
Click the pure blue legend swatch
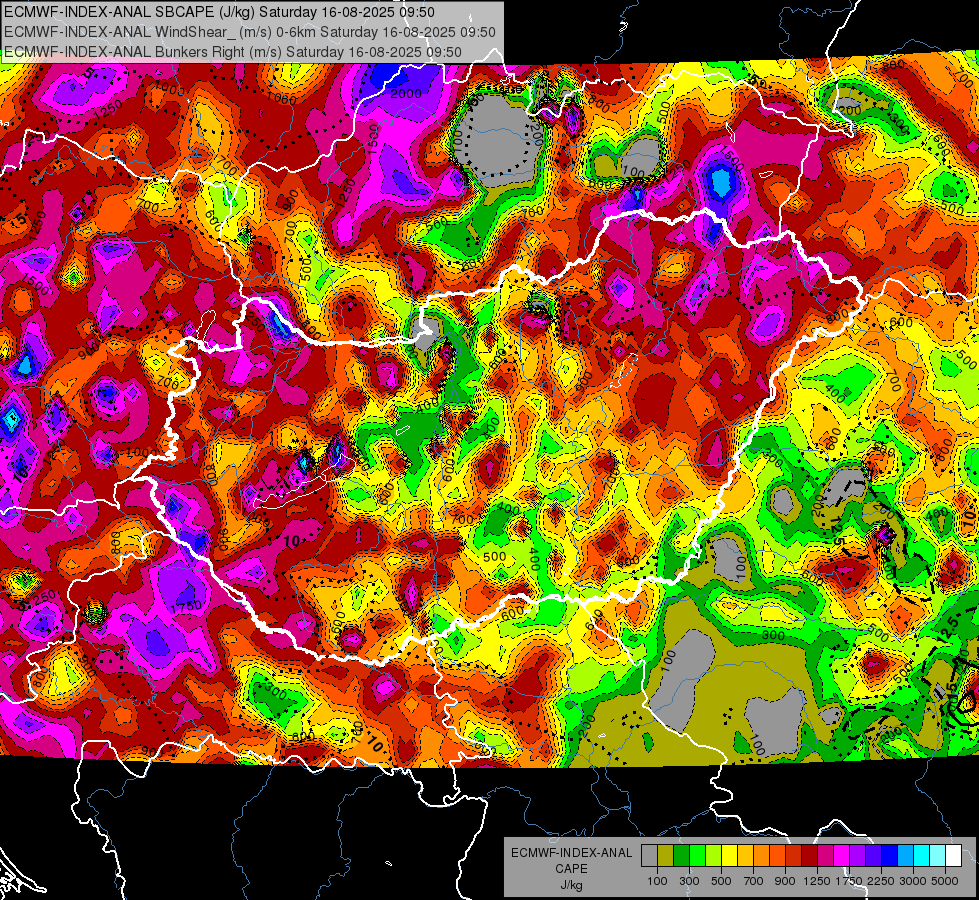[x=890, y=856]
